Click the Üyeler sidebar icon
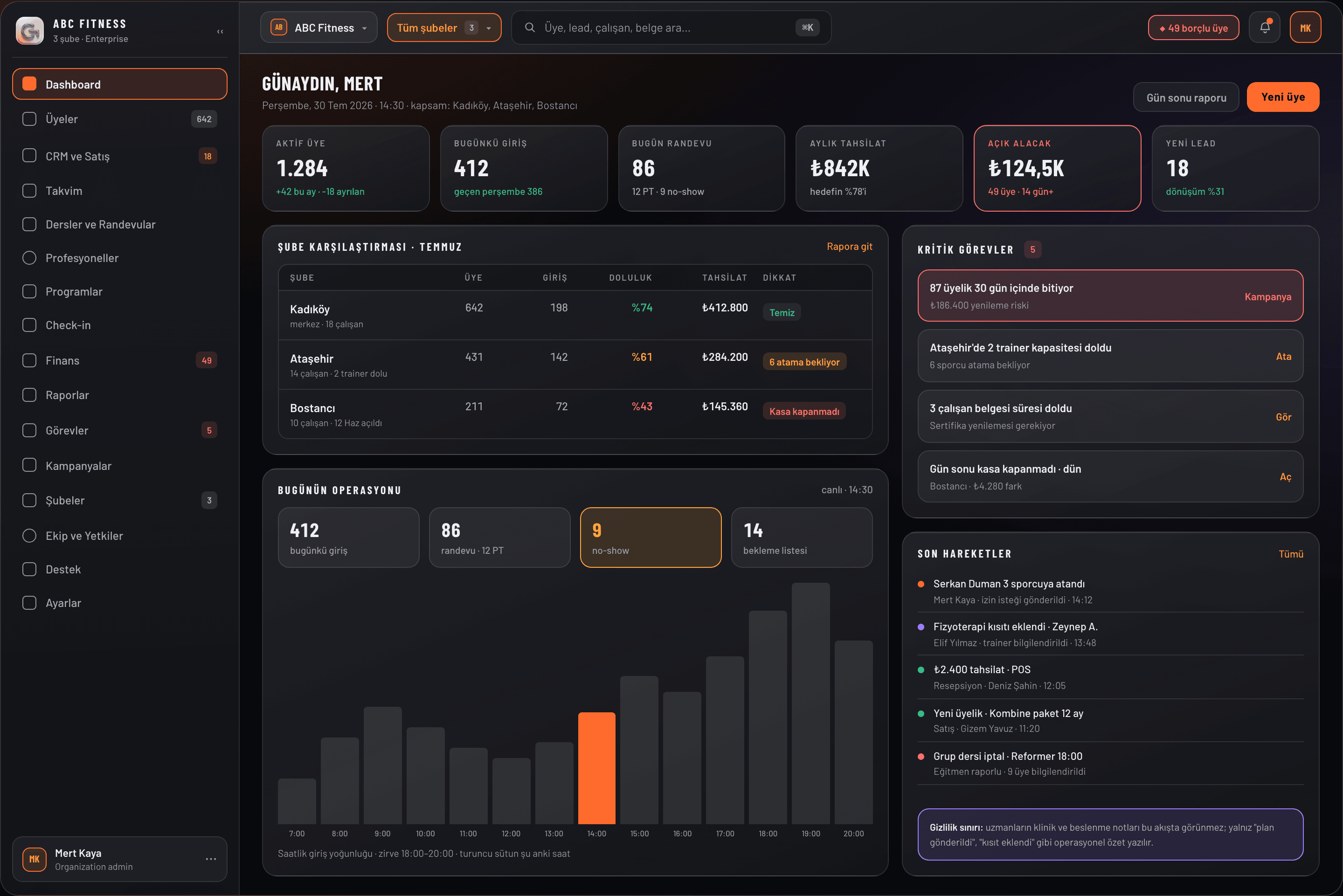The image size is (1343, 896). point(29,119)
